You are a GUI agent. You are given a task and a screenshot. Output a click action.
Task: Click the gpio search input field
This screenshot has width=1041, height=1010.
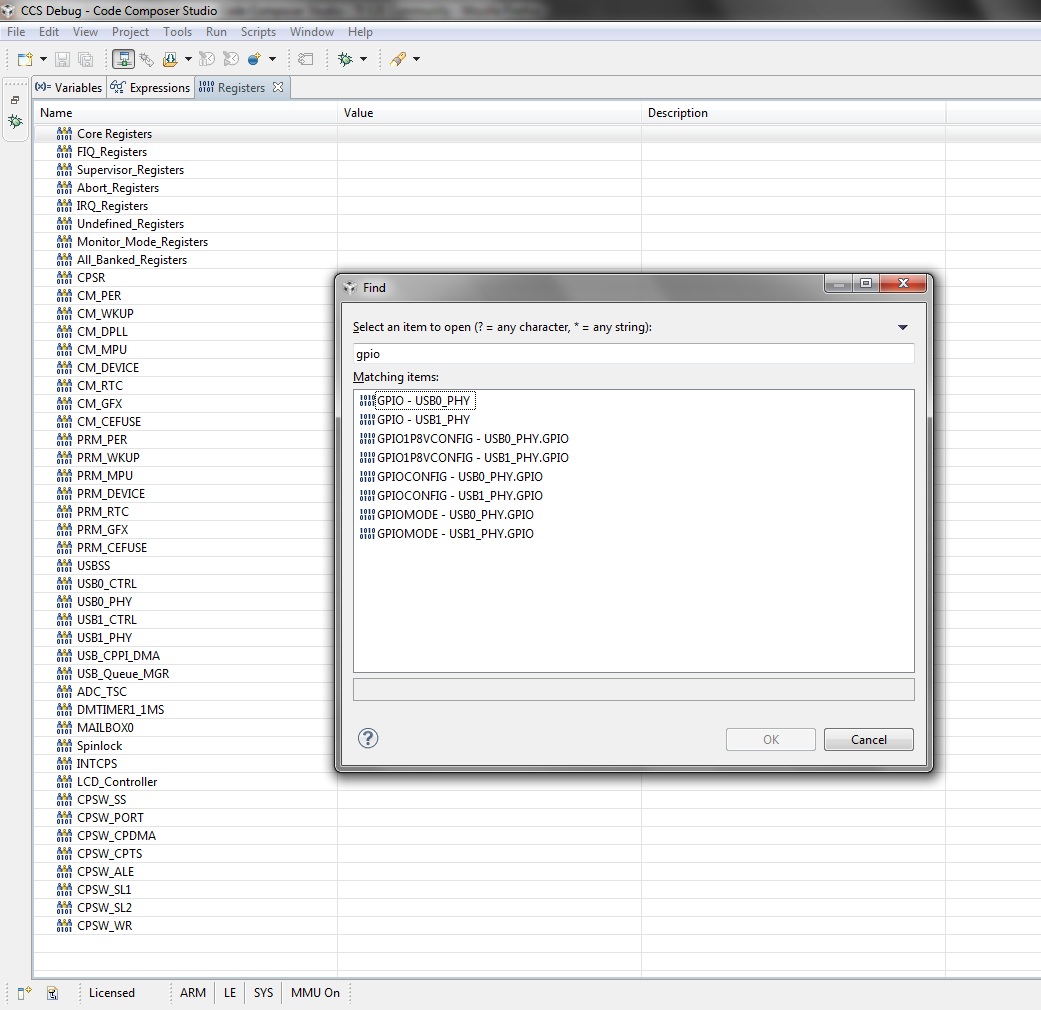[x=633, y=354]
